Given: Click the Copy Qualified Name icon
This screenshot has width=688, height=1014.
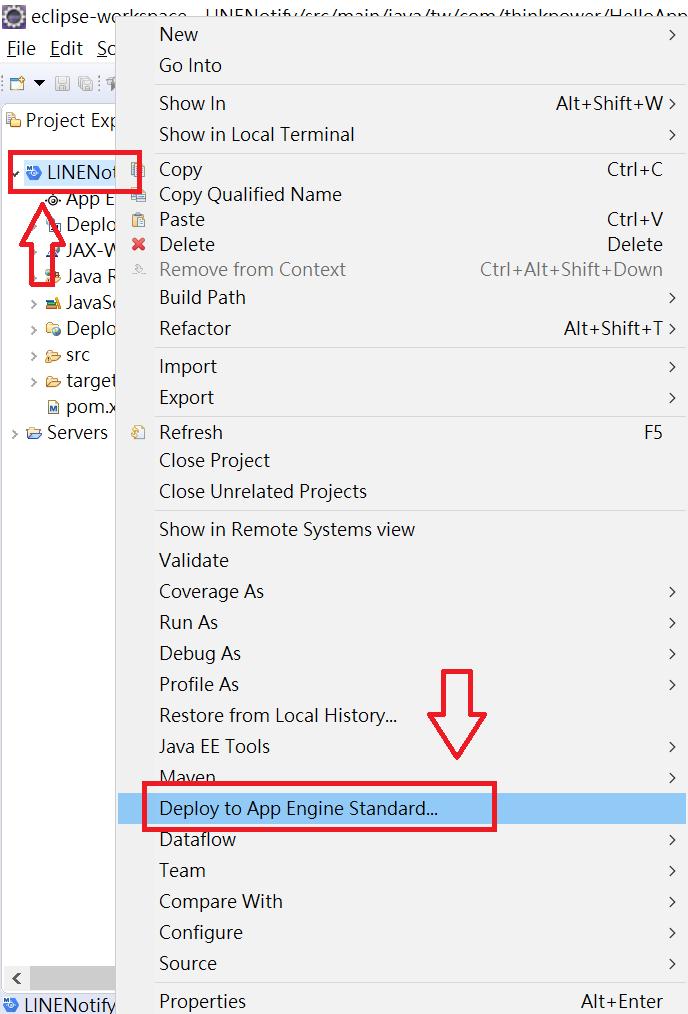Looking at the screenshot, I should (138, 194).
